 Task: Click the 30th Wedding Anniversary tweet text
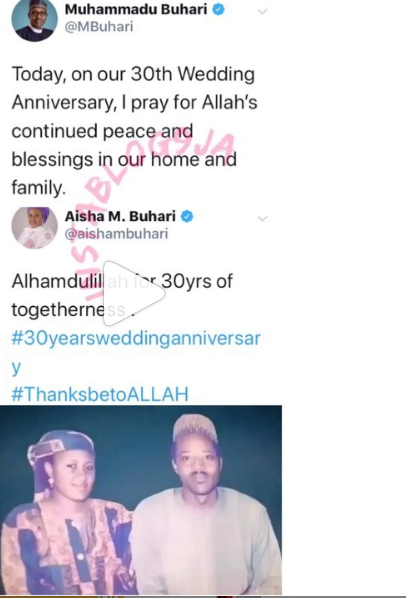point(135,130)
